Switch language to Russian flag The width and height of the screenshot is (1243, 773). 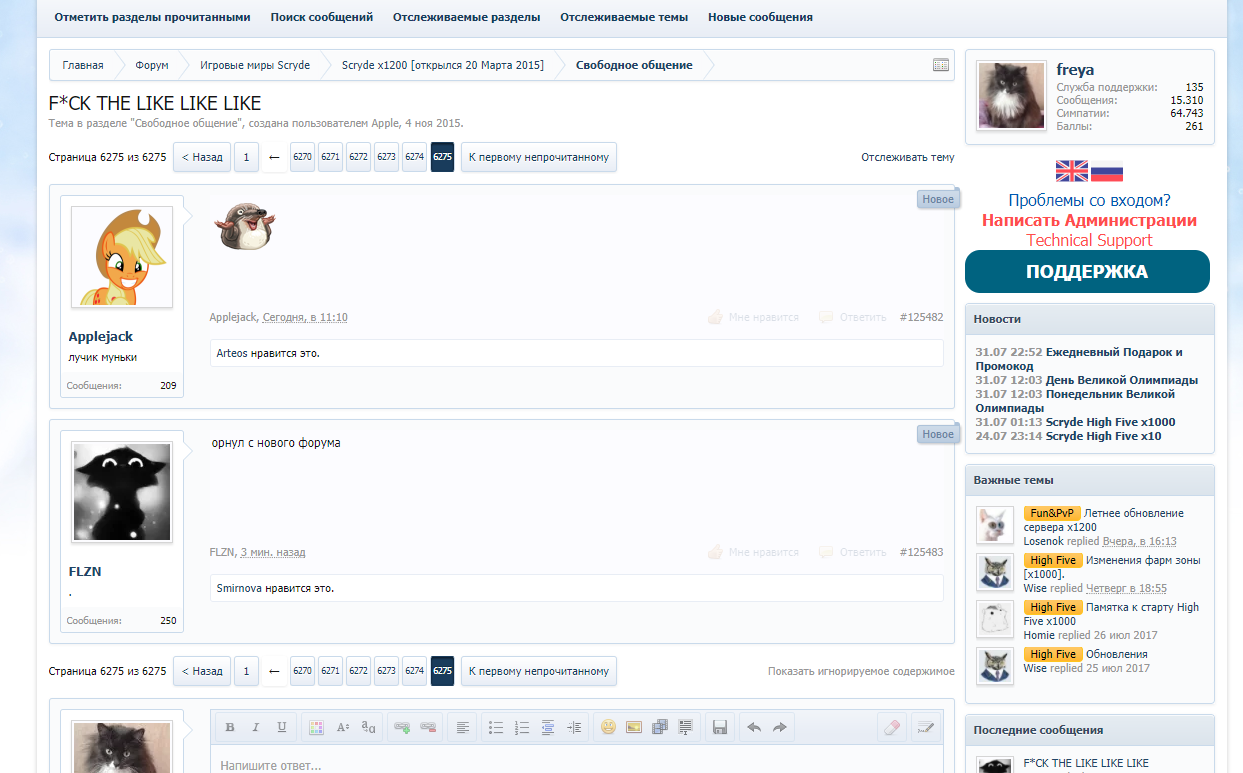(1106, 171)
